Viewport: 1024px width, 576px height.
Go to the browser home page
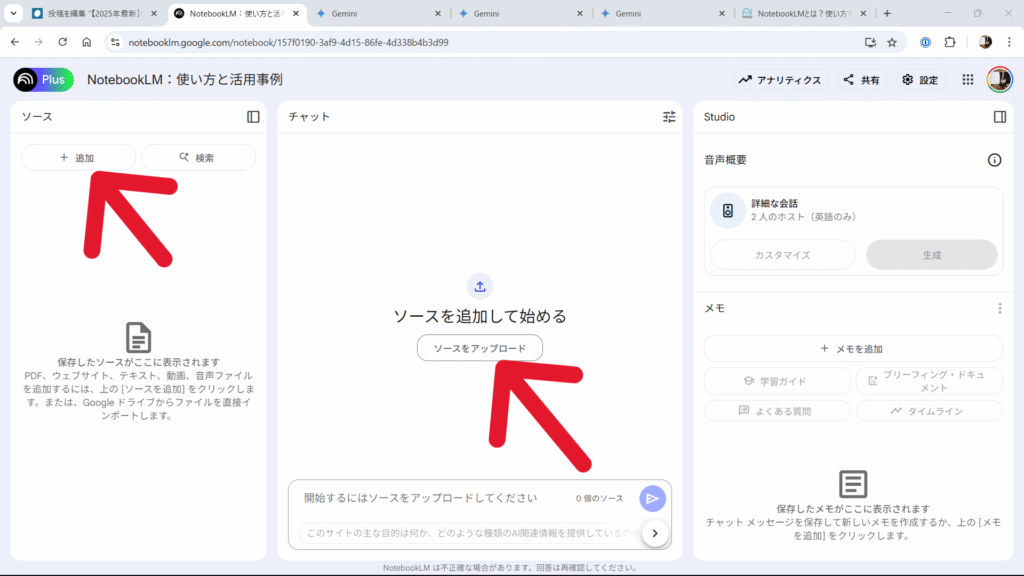coord(87,42)
